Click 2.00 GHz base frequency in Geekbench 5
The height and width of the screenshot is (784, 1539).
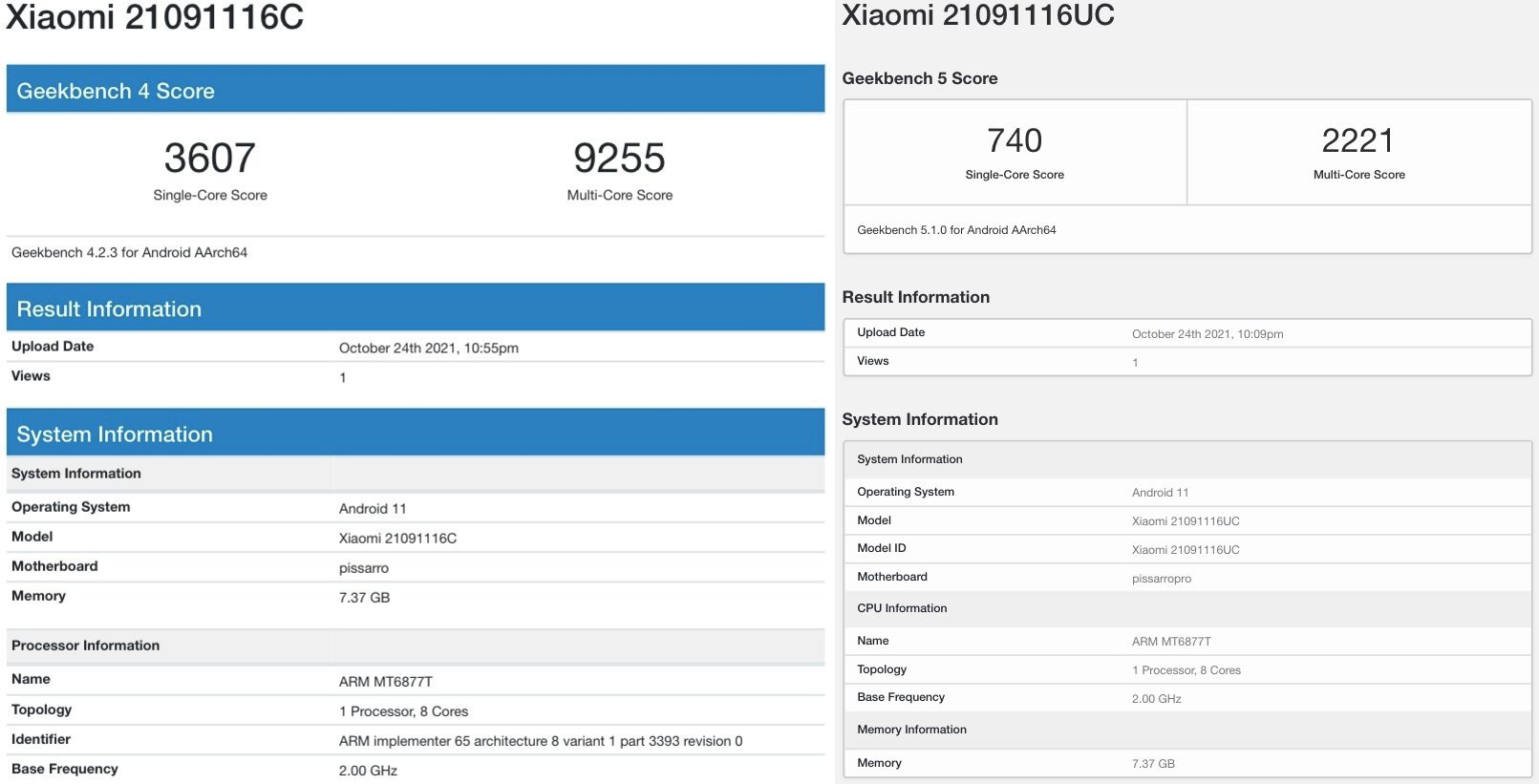tap(1157, 699)
